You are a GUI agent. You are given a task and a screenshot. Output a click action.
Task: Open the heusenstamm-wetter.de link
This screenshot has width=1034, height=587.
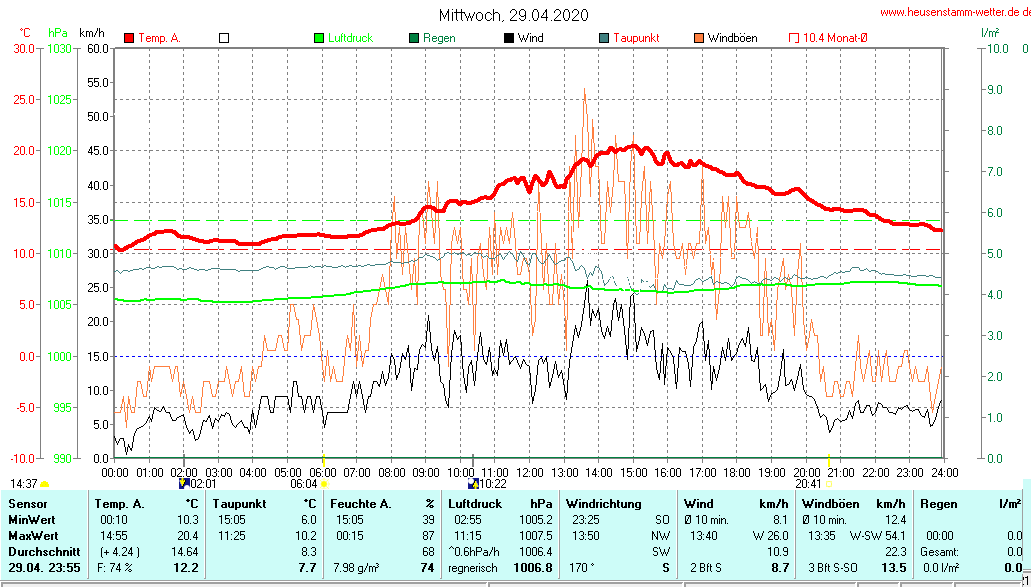tap(954, 12)
